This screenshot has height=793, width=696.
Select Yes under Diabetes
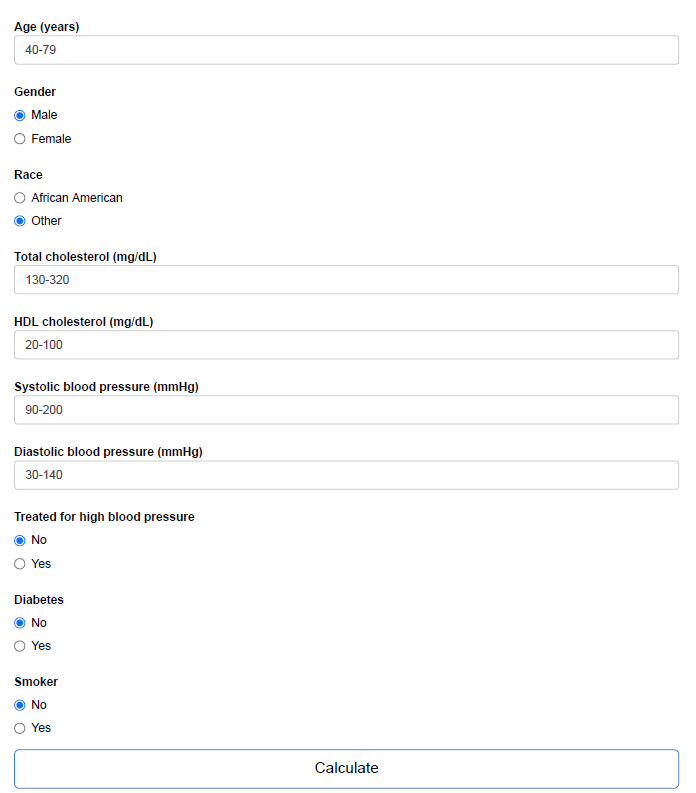click(20, 646)
